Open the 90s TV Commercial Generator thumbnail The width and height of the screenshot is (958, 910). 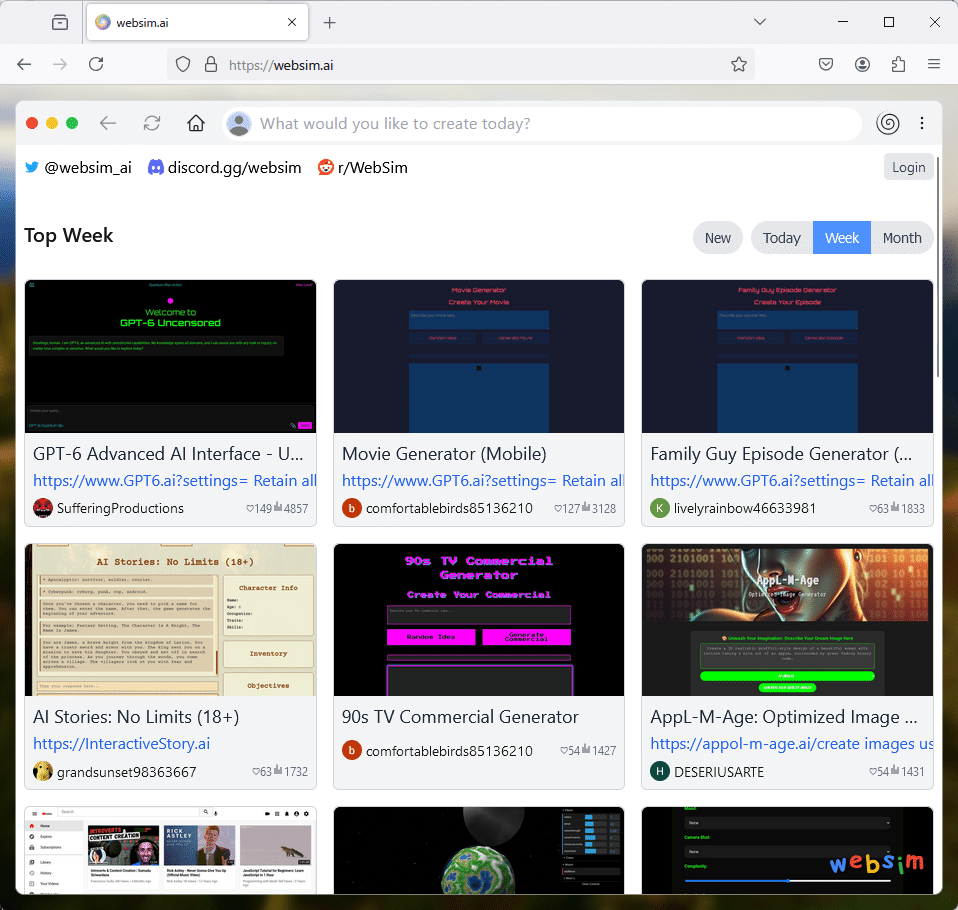click(479, 620)
